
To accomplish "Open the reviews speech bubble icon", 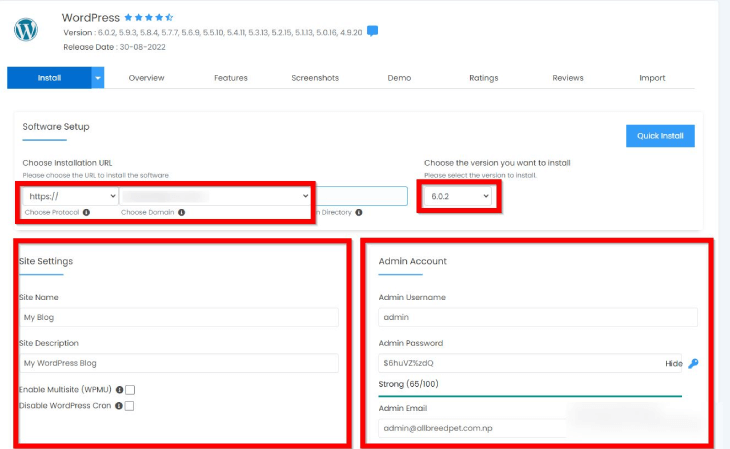I will click(372, 31).
